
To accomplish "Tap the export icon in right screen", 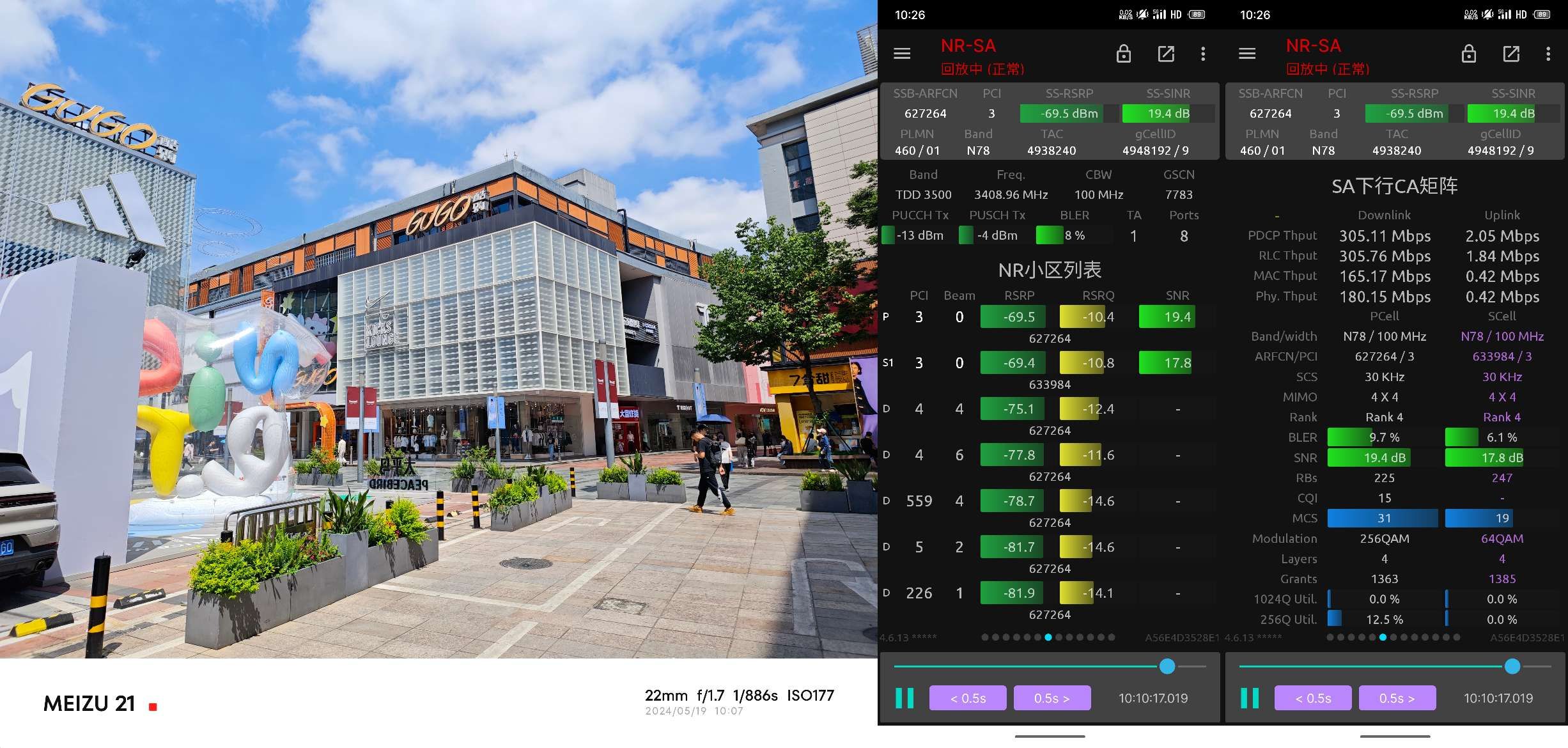I will click(x=1511, y=54).
